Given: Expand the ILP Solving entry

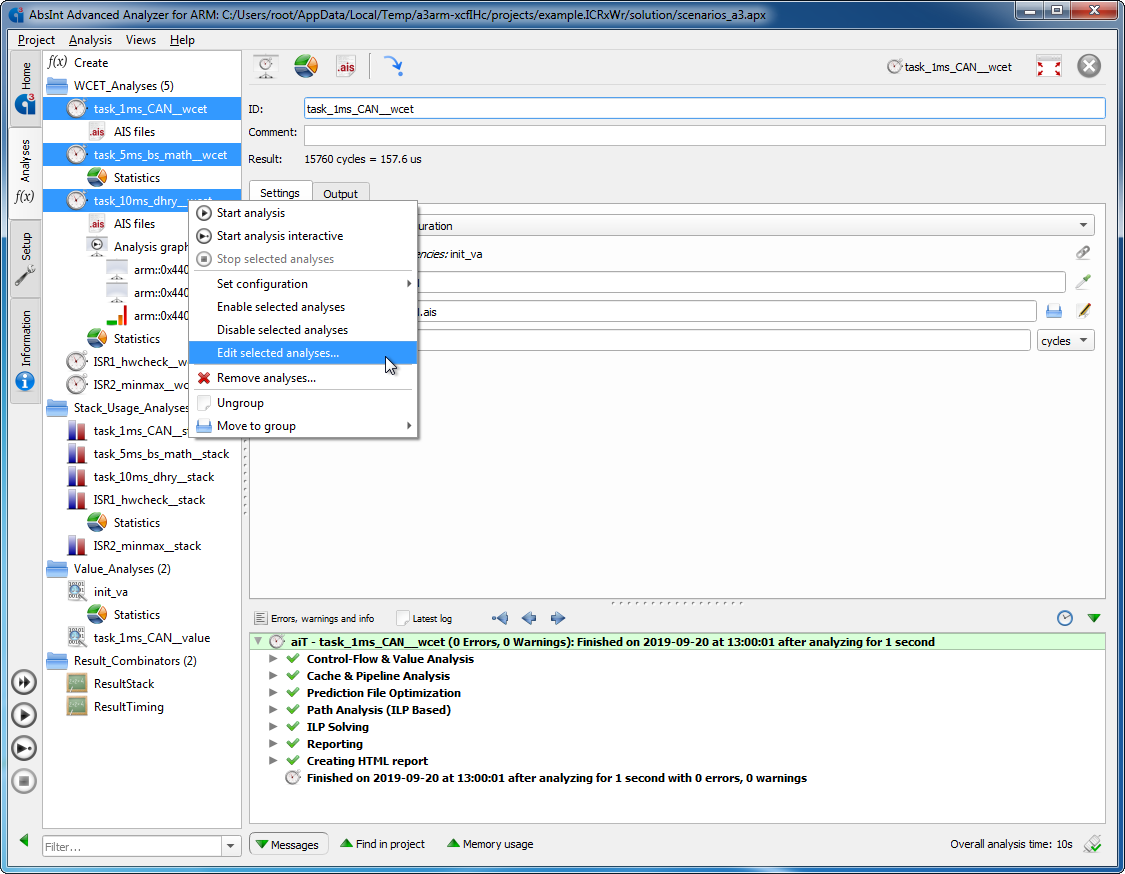Looking at the screenshot, I should point(273,726).
